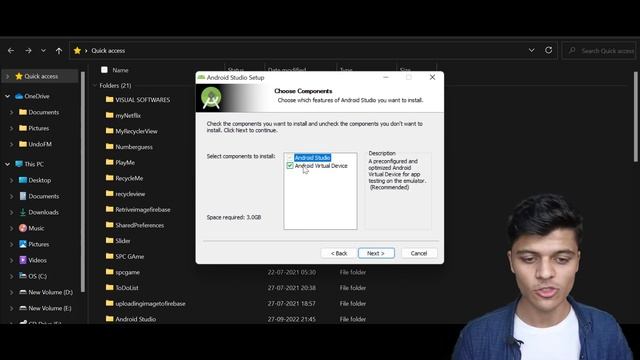640x360 pixels.
Task: Click the Videos icon in sidebar
Action: pyautogui.click(x=23, y=260)
